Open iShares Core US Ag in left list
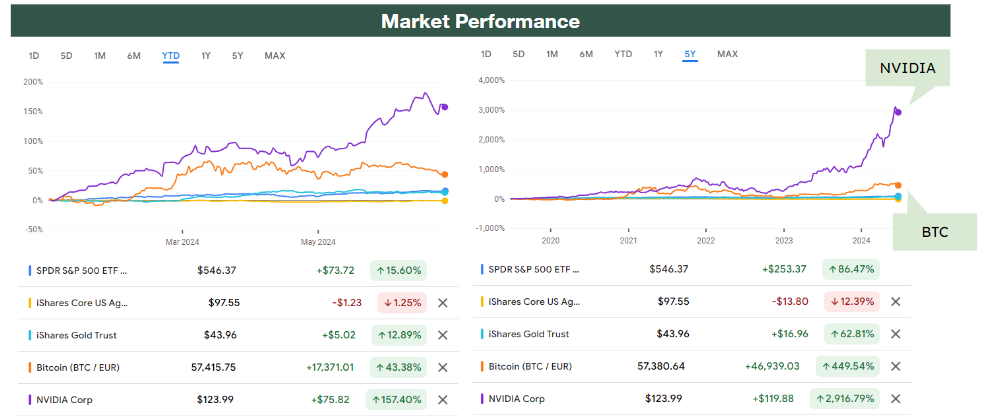Viewport: 990px width, 420px height. point(81,303)
